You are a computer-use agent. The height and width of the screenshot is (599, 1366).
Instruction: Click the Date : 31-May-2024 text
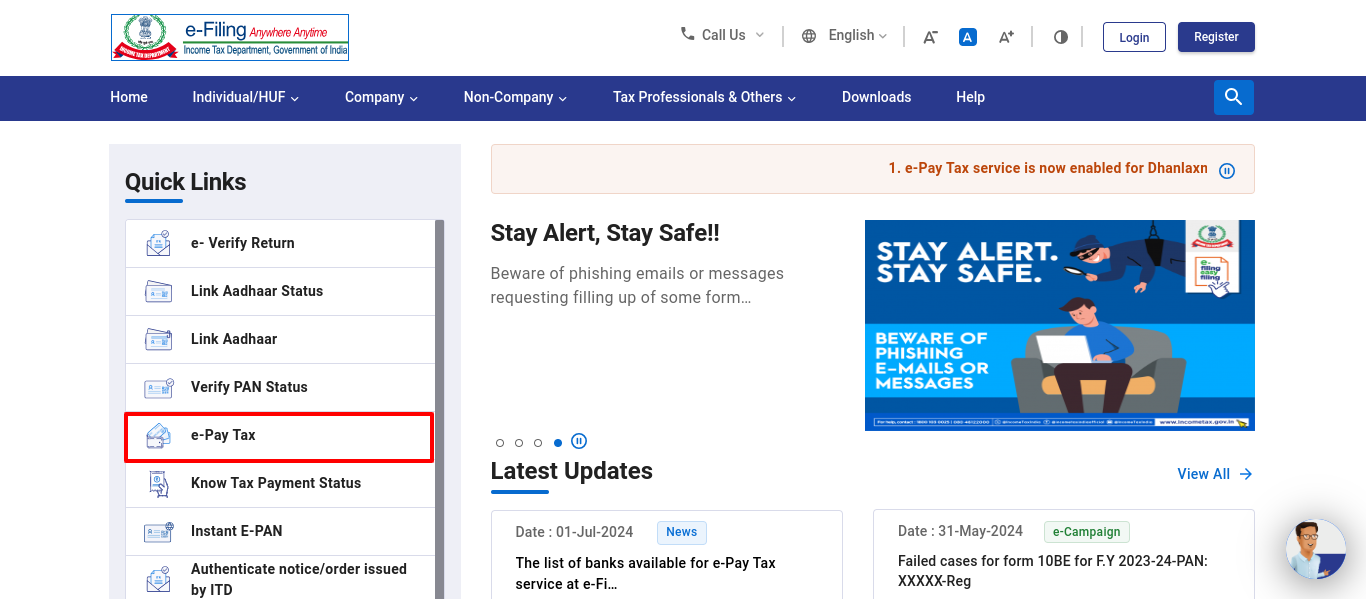(x=960, y=531)
